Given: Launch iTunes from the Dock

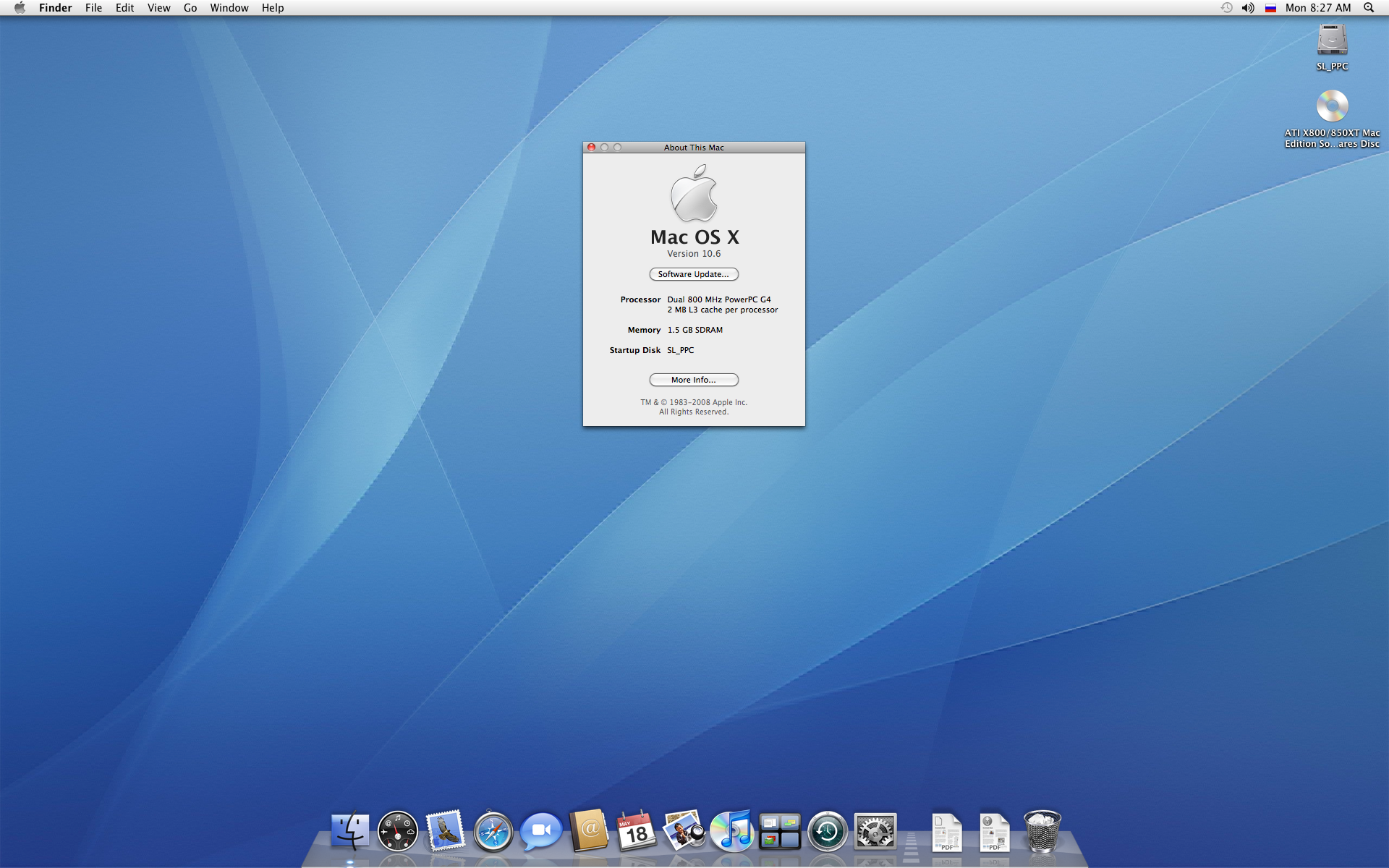Looking at the screenshot, I should (x=732, y=830).
